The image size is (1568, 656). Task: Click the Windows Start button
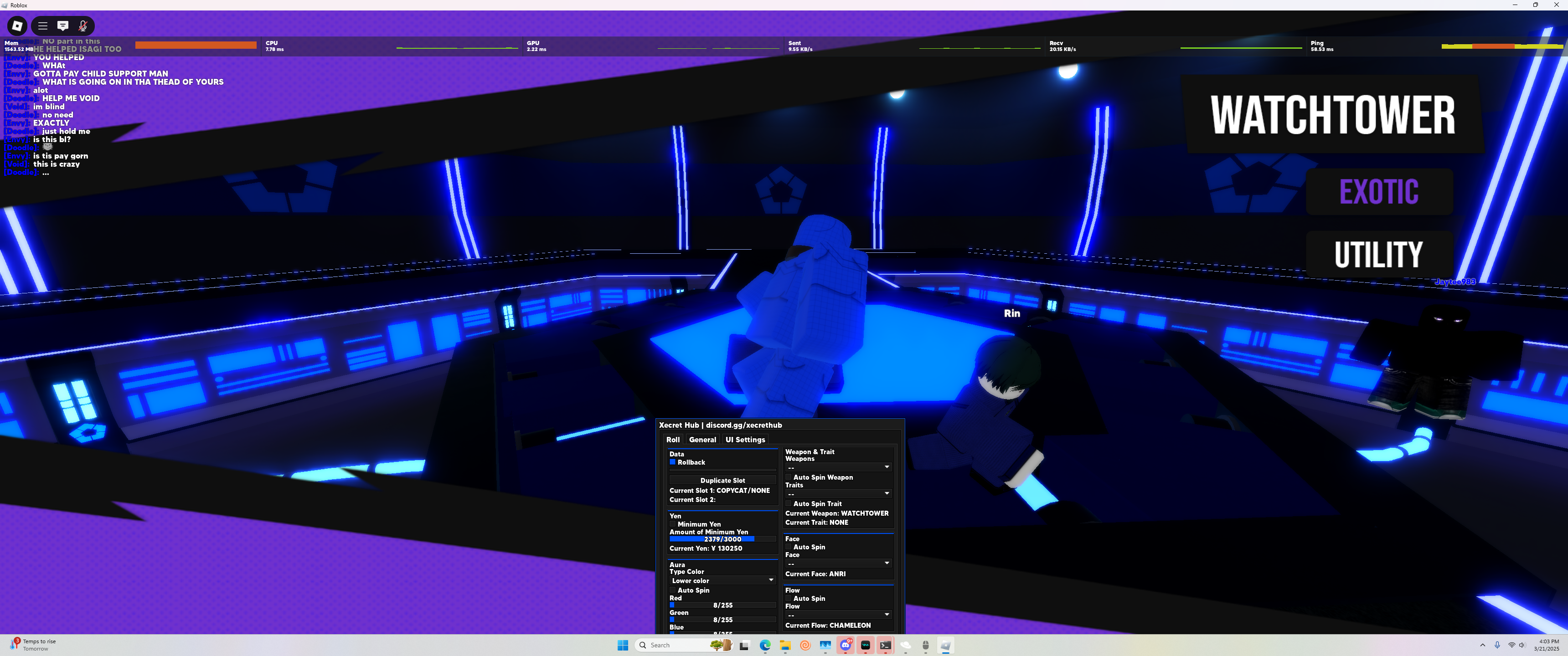click(622, 645)
